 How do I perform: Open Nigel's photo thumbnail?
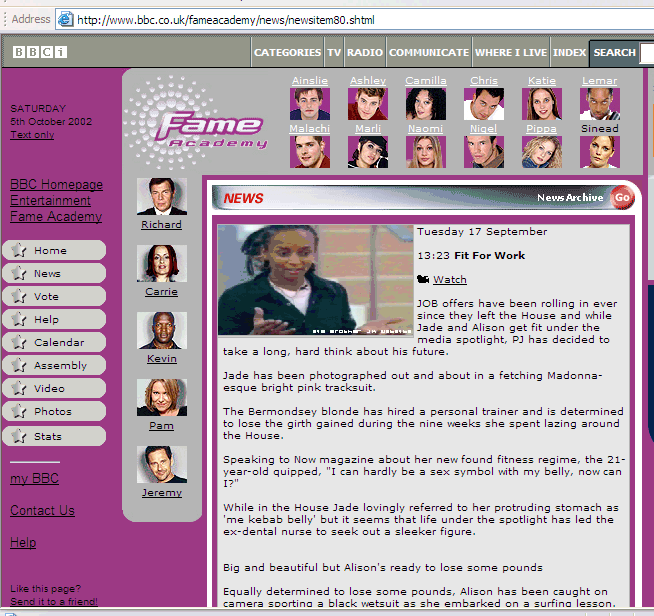pos(484,152)
